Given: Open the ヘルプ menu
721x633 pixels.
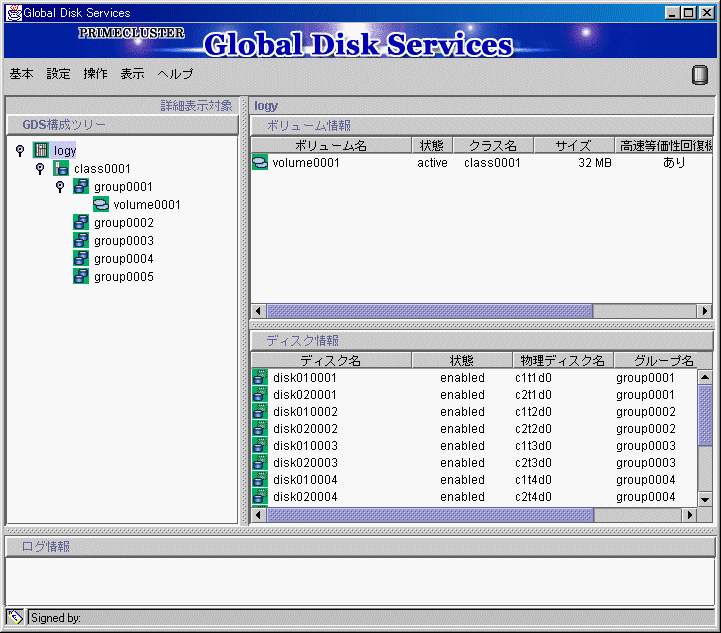Looking at the screenshot, I should tap(175, 74).
